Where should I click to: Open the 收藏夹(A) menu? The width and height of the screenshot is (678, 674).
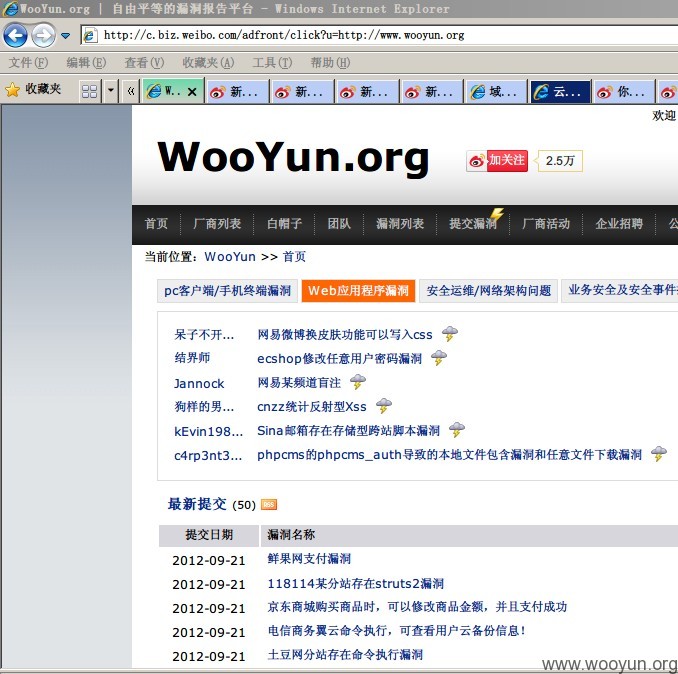click(x=208, y=63)
